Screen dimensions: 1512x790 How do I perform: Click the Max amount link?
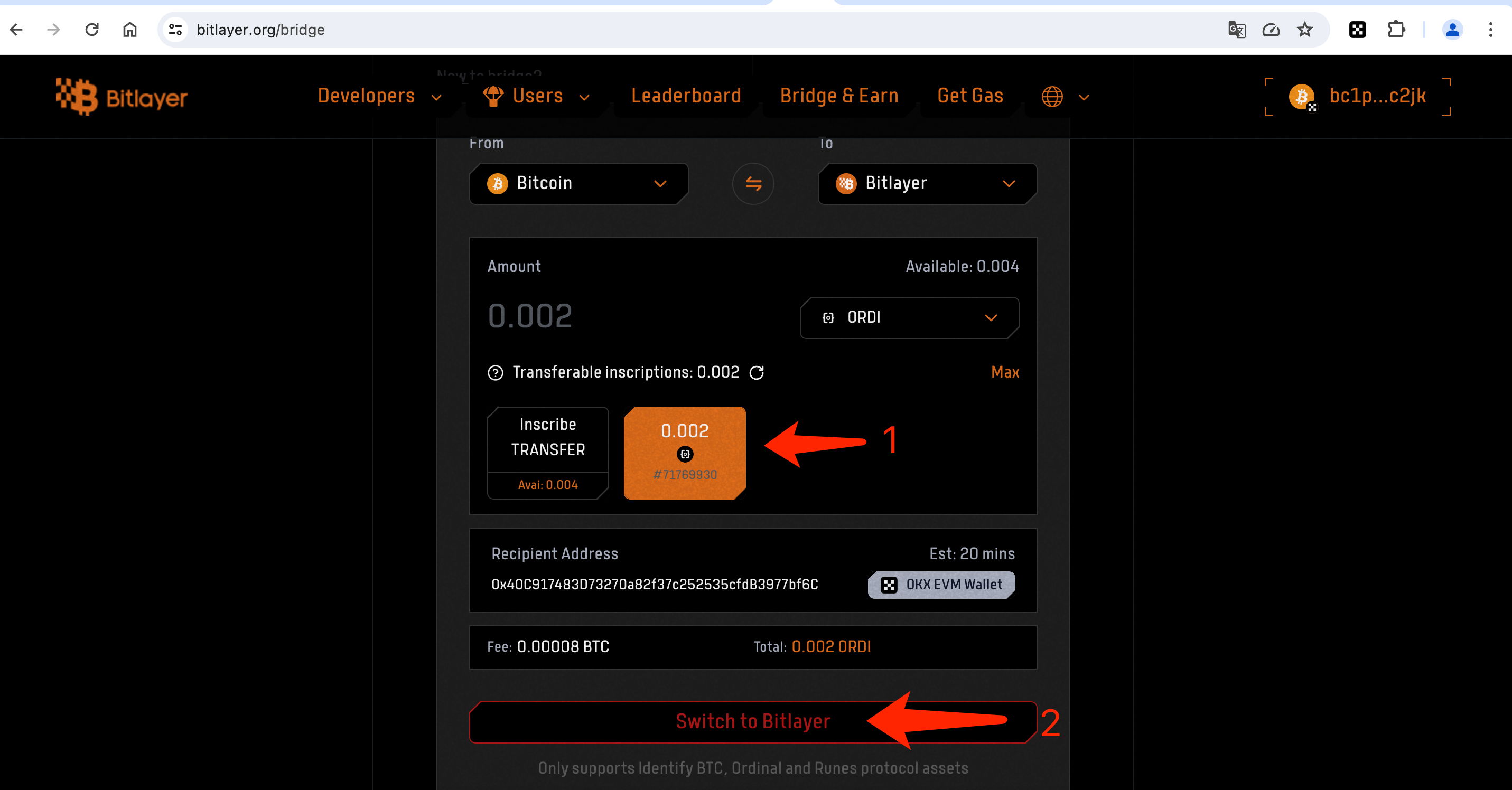tap(1004, 372)
